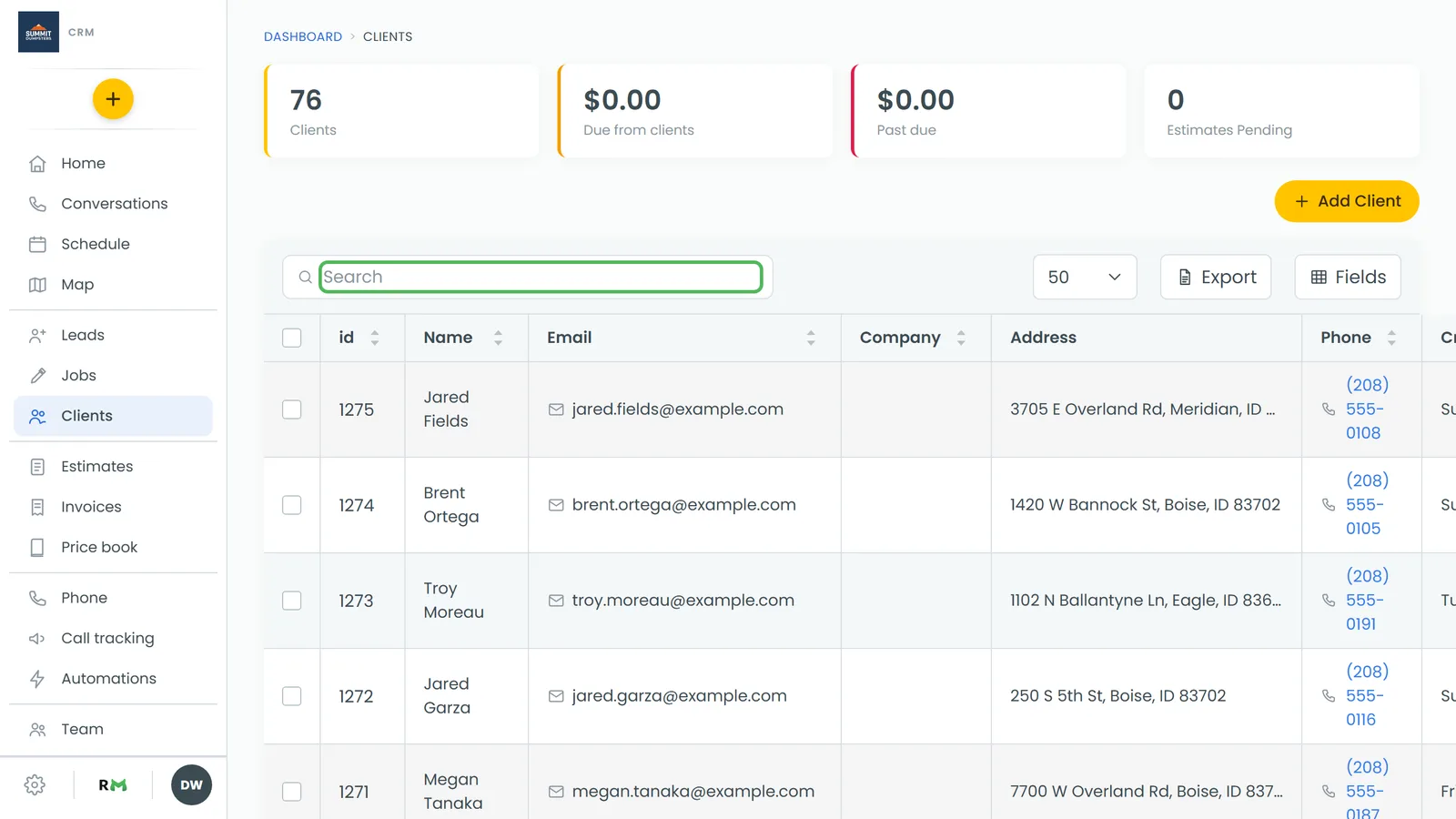Navigate to DASHBOARD breadcrumb link
Screen dimensions: 1456x819
coord(303,36)
